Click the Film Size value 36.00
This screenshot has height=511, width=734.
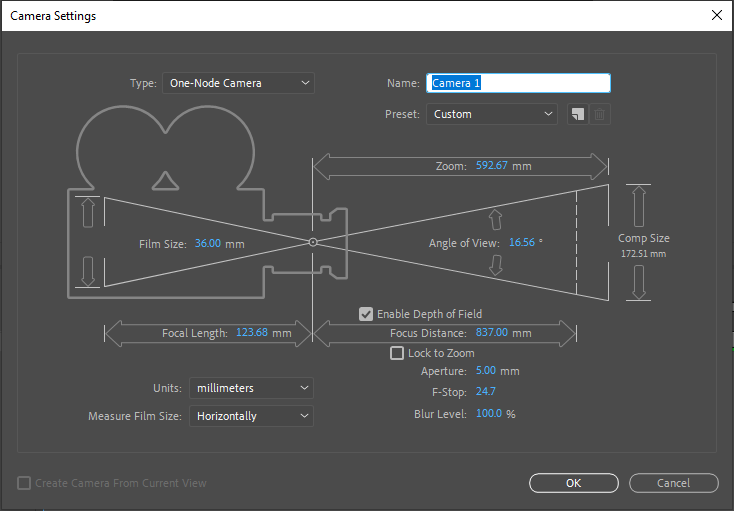(x=208, y=243)
